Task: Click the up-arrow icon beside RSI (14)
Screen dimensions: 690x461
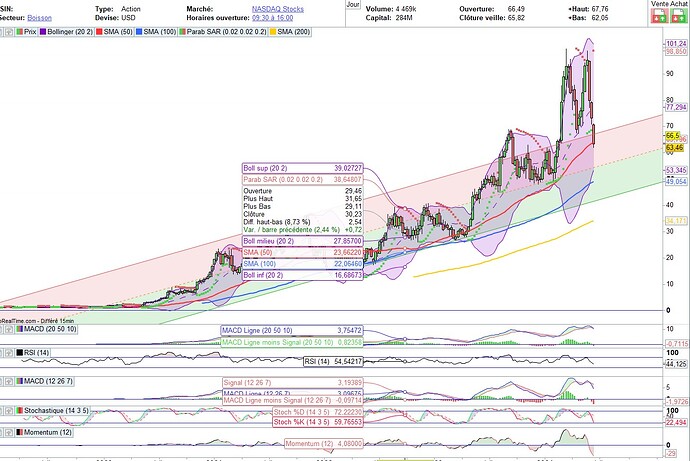Action: point(9,353)
